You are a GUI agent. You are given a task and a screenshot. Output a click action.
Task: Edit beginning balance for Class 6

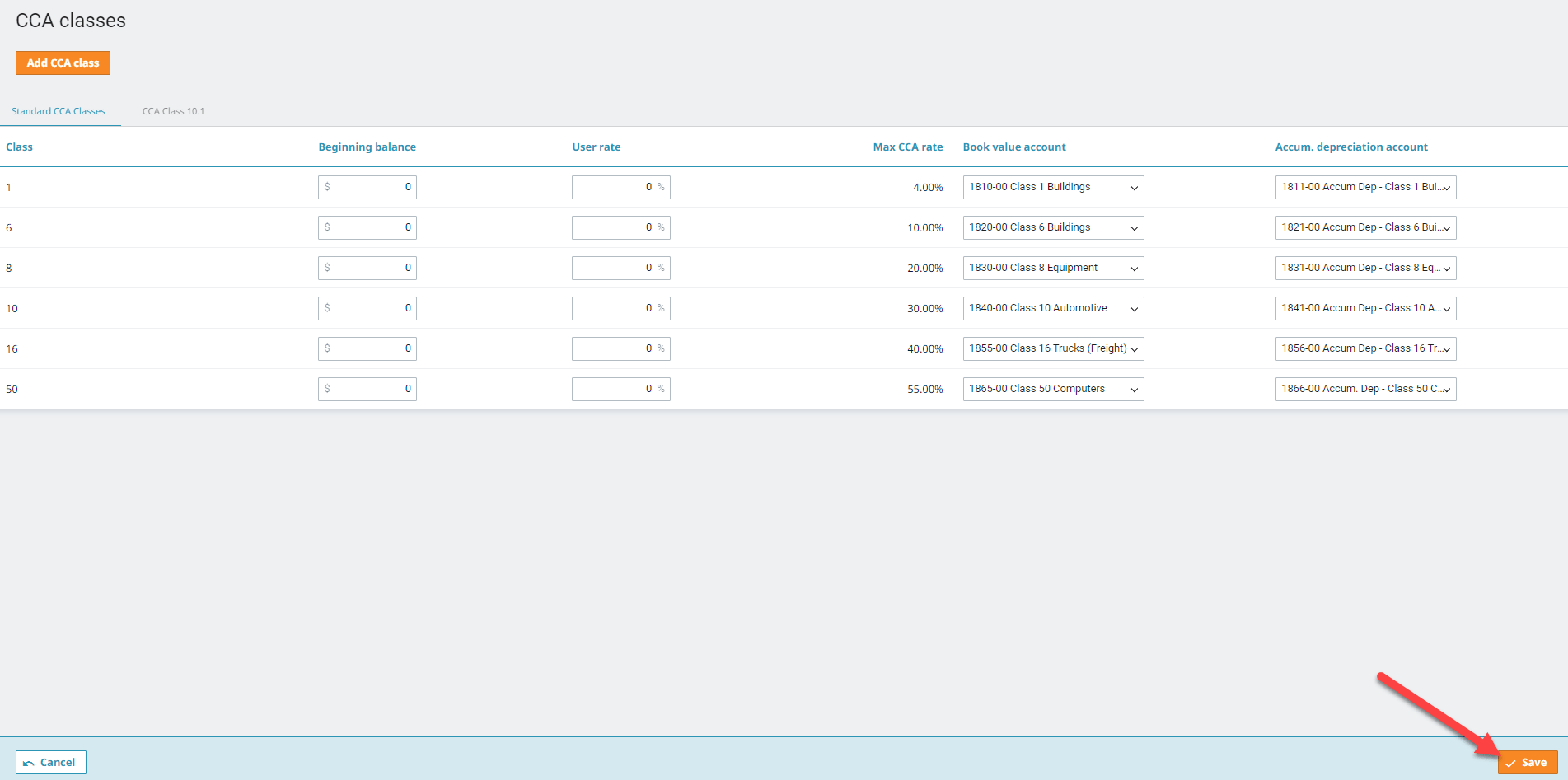pos(367,227)
